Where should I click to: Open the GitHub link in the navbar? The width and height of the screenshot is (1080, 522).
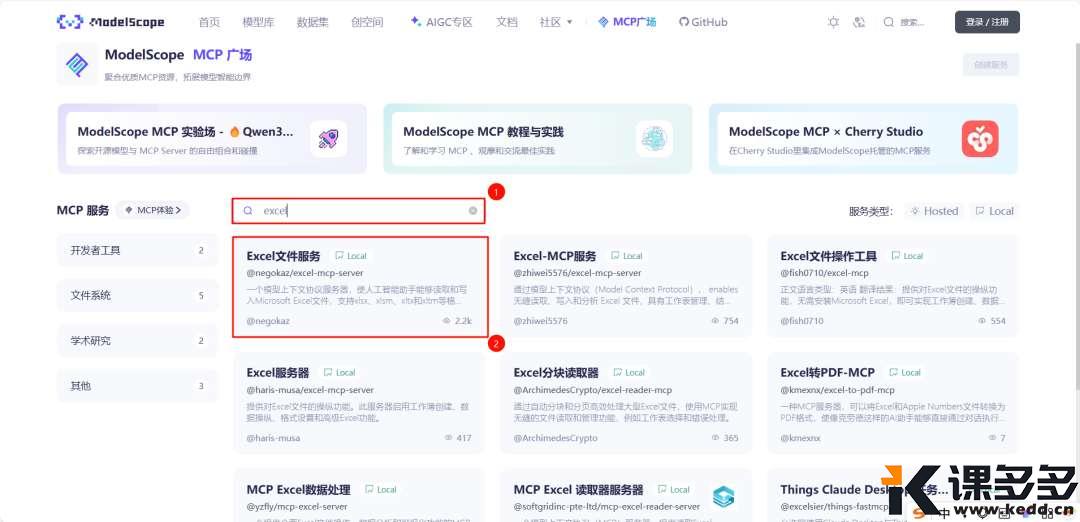703,22
